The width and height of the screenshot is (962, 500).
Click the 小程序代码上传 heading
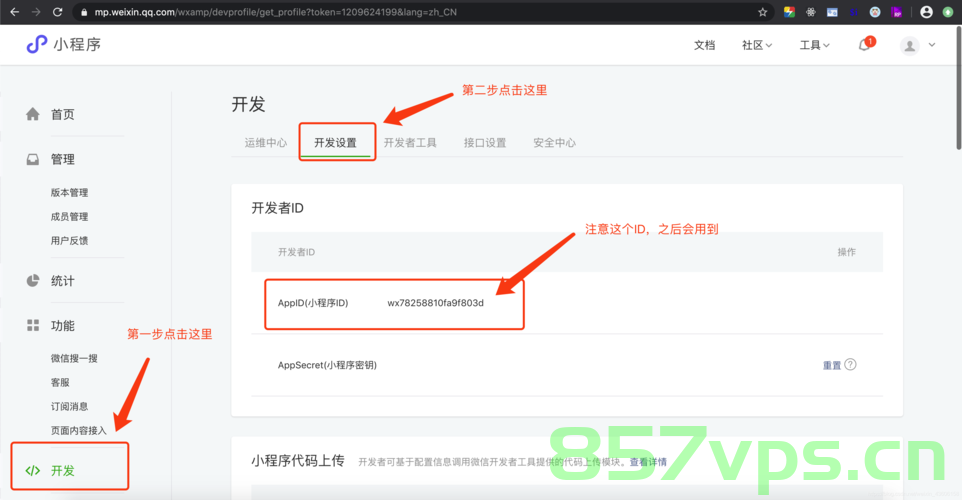point(298,461)
